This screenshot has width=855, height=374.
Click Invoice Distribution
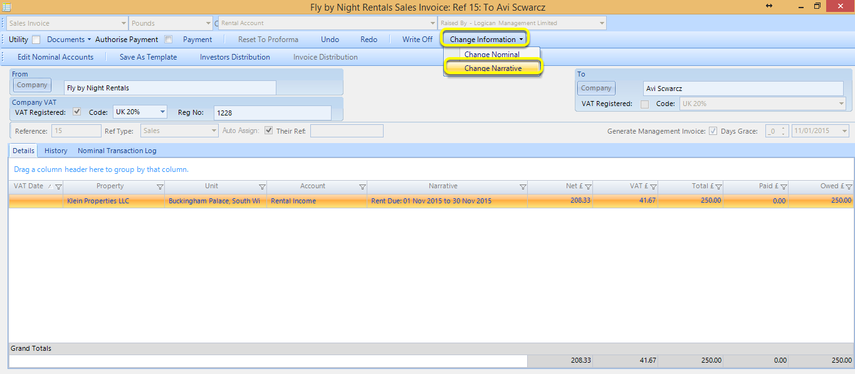pos(326,57)
